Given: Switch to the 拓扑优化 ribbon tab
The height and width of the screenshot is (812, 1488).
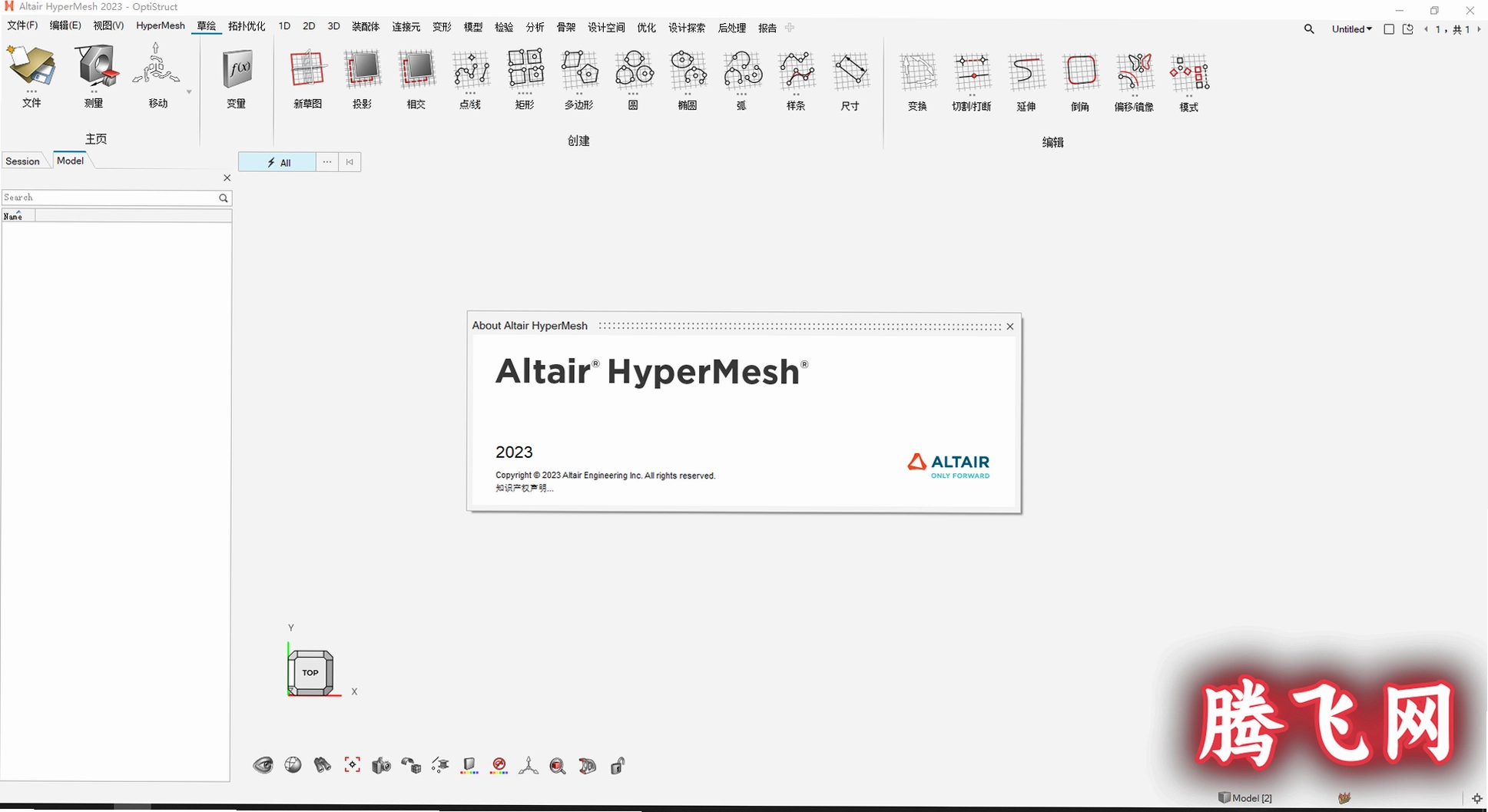Looking at the screenshot, I should (x=247, y=26).
